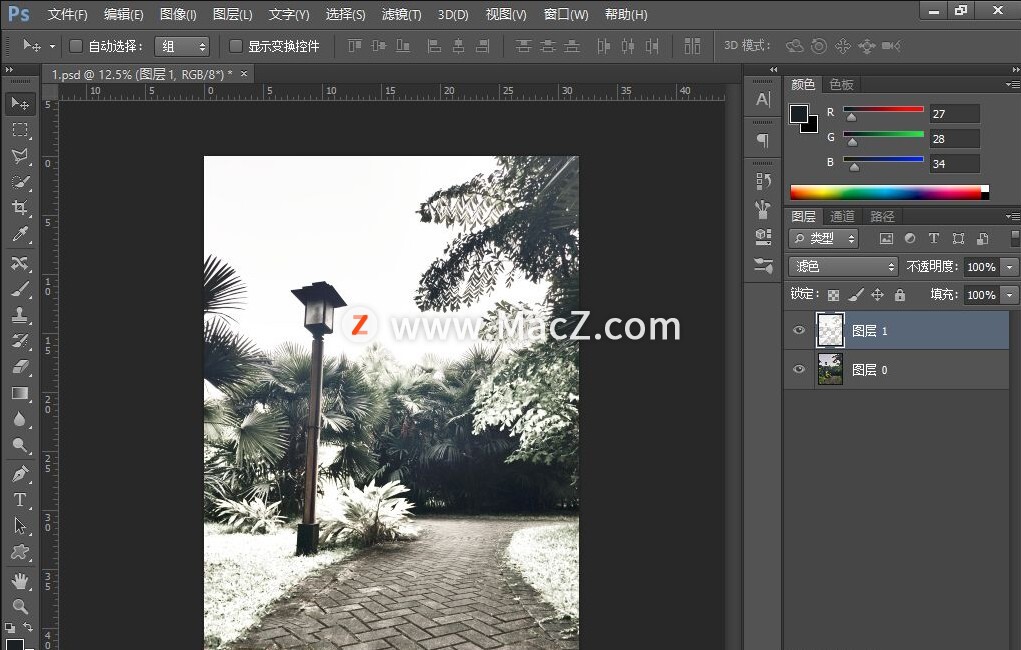Open the Paragraph panel icon
1021x650 pixels.
pyautogui.click(x=763, y=140)
